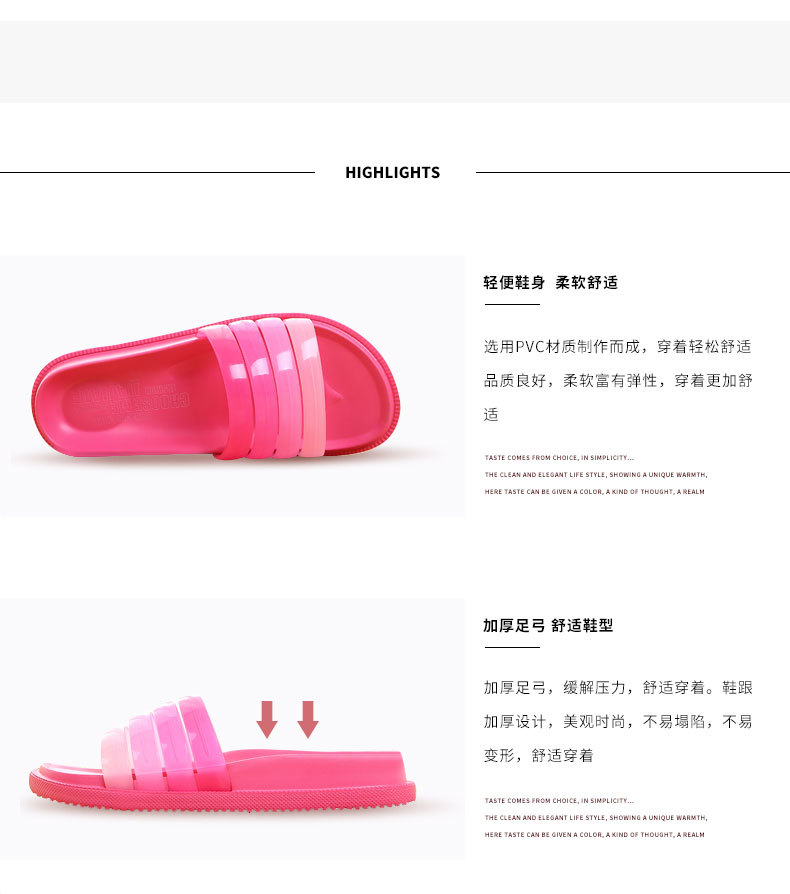This screenshot has width=790, height=894.
Task: Click the lower "THE CLEAN AND ELEGANT LIFE STYLE" line
Action: coord(596,818)
